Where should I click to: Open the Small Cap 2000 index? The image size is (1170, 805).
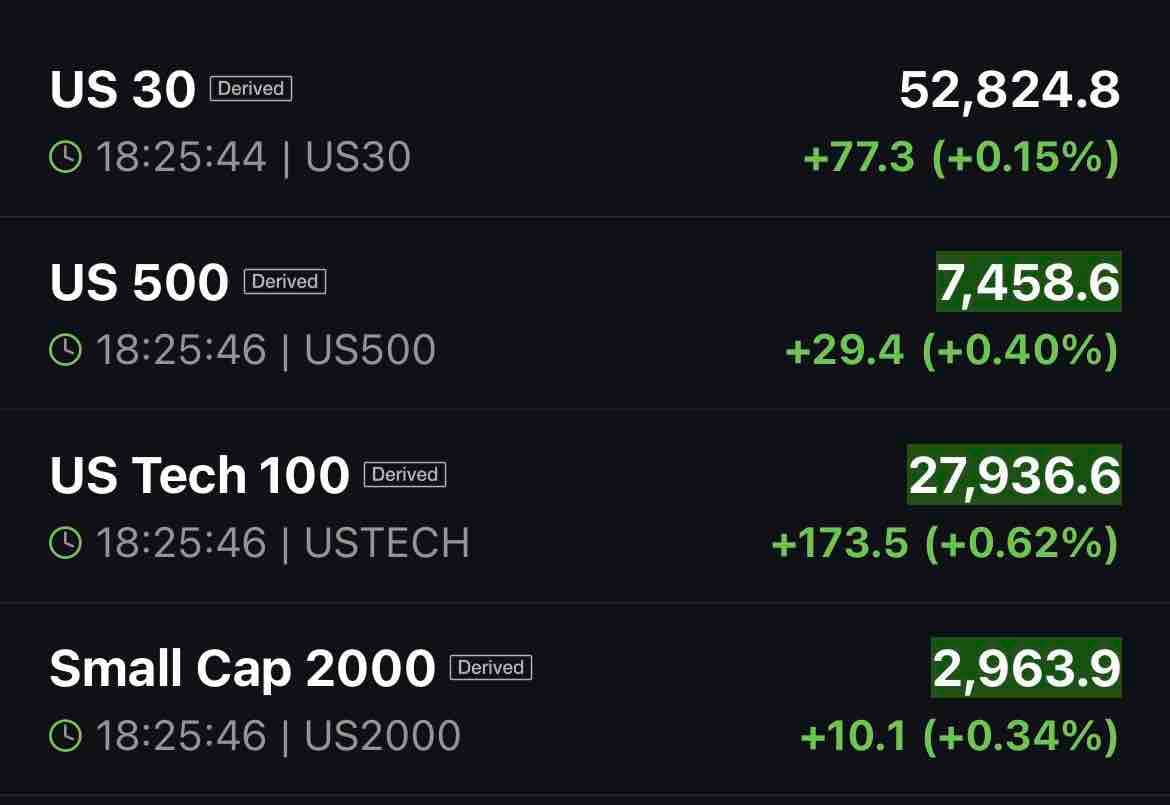(585, 699)
